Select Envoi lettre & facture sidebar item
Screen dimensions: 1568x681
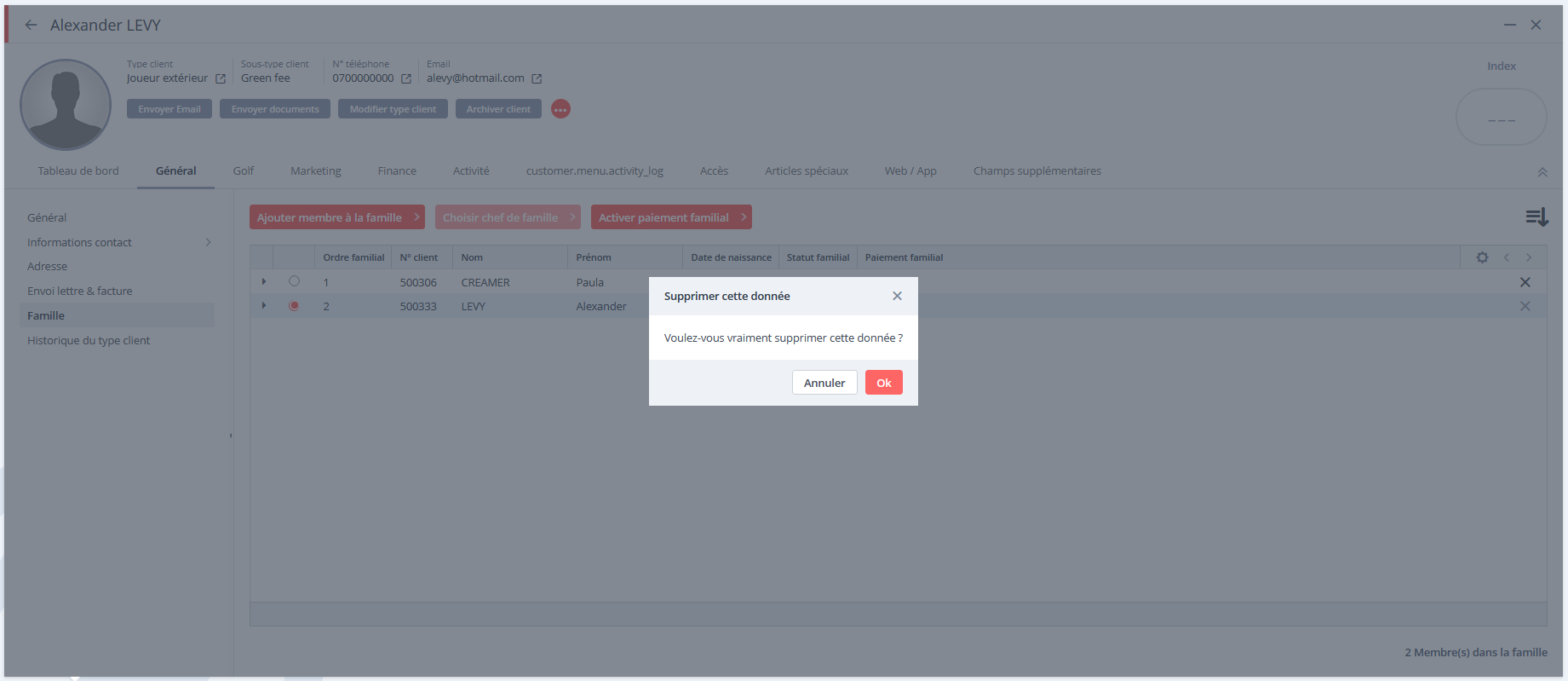click(80, 291)
